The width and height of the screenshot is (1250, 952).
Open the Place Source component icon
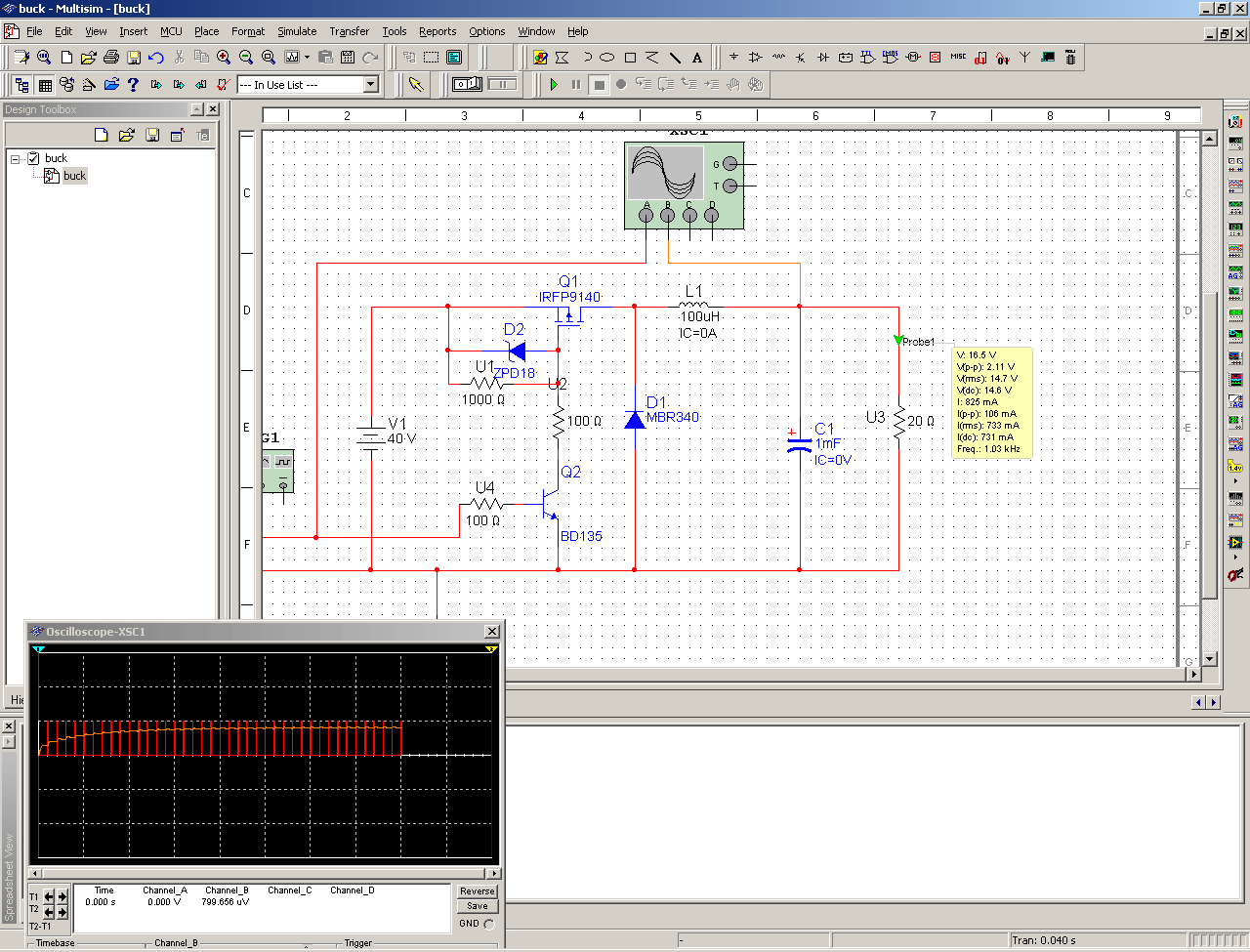tap(733, 58)
